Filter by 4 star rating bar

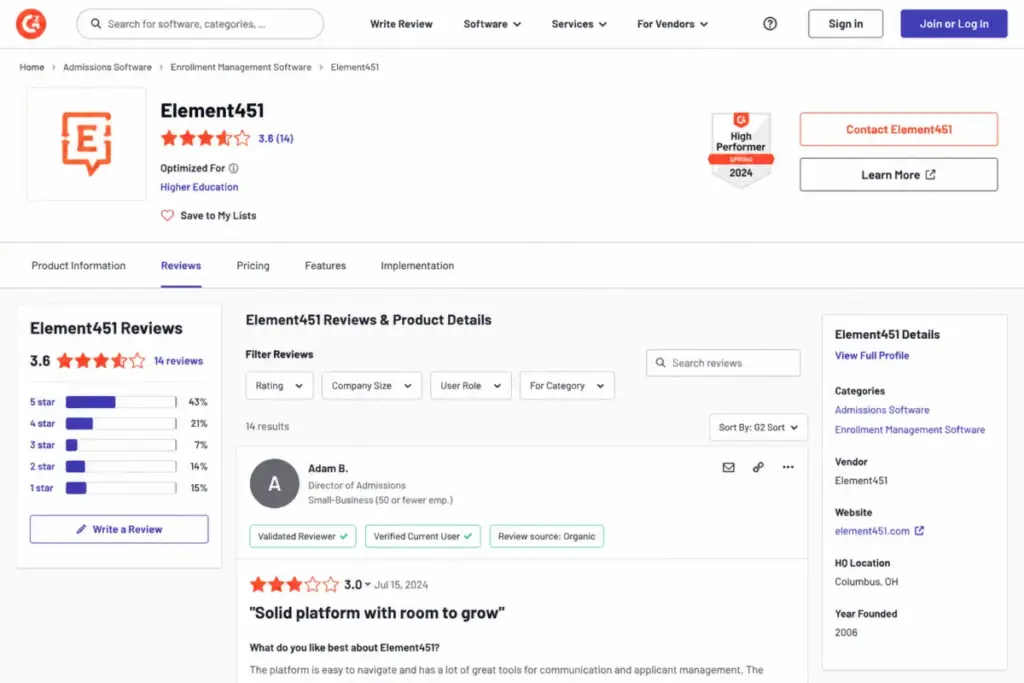[121, 423]
